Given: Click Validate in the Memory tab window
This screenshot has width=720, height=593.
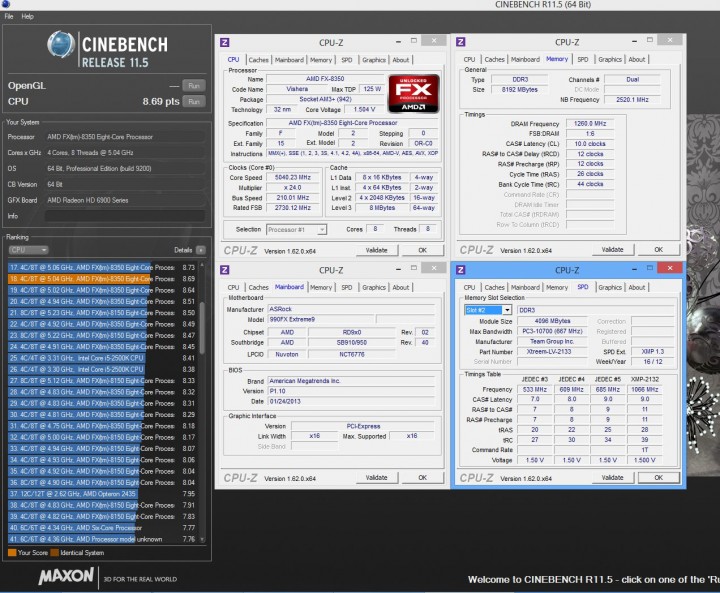Looking at the screenshot, I should (x=613, y=249).
